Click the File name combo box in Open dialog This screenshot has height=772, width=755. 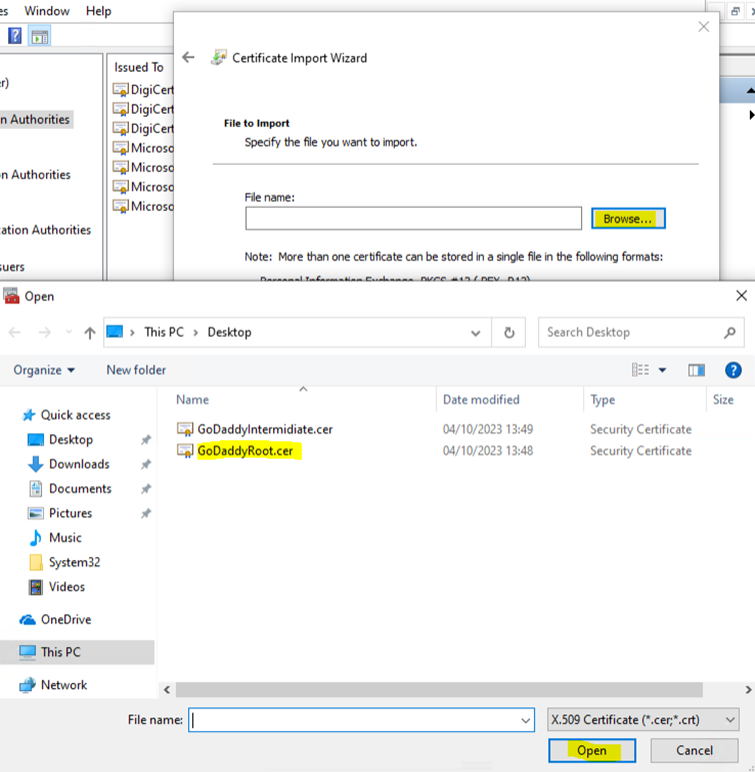pyautogui.click(x=361, y=720)
